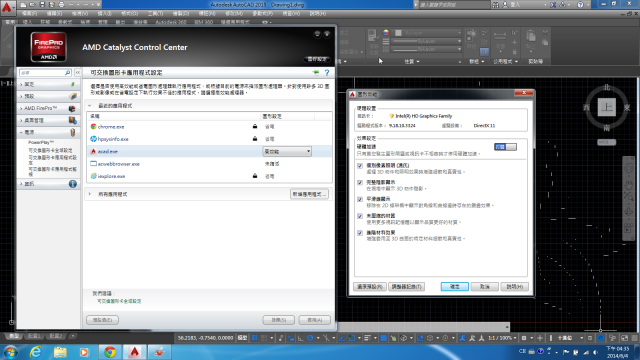Click the AutoCAD taskbar icon

[x=134, y=352]
